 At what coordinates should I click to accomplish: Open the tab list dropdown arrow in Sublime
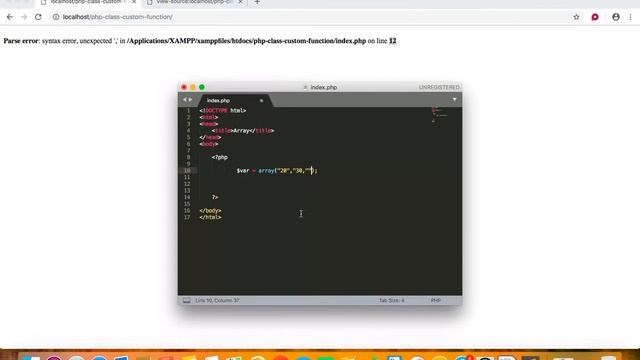454,100
